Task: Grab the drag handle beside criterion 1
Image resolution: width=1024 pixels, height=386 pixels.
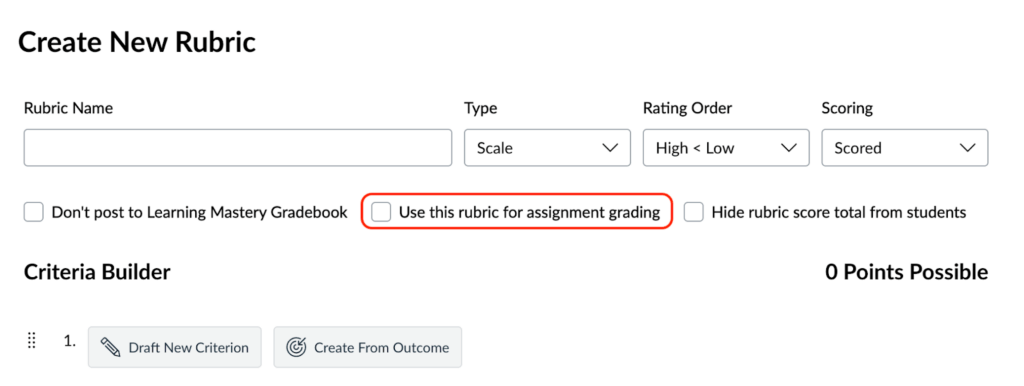Action: click(x=31, y=342)
